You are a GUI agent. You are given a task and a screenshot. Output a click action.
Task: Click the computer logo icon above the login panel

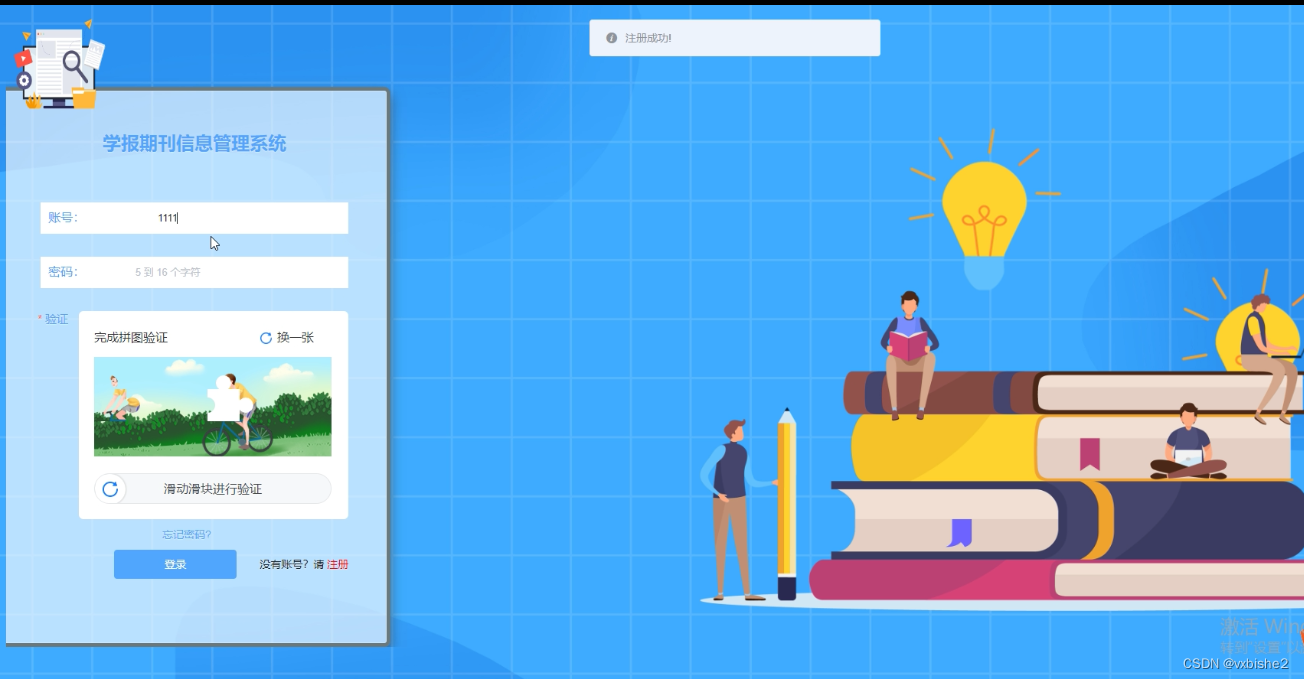coord(60,63)
